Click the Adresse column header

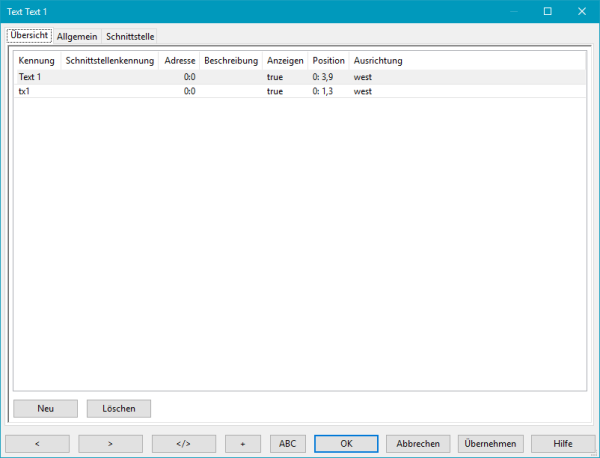(179, 61)
